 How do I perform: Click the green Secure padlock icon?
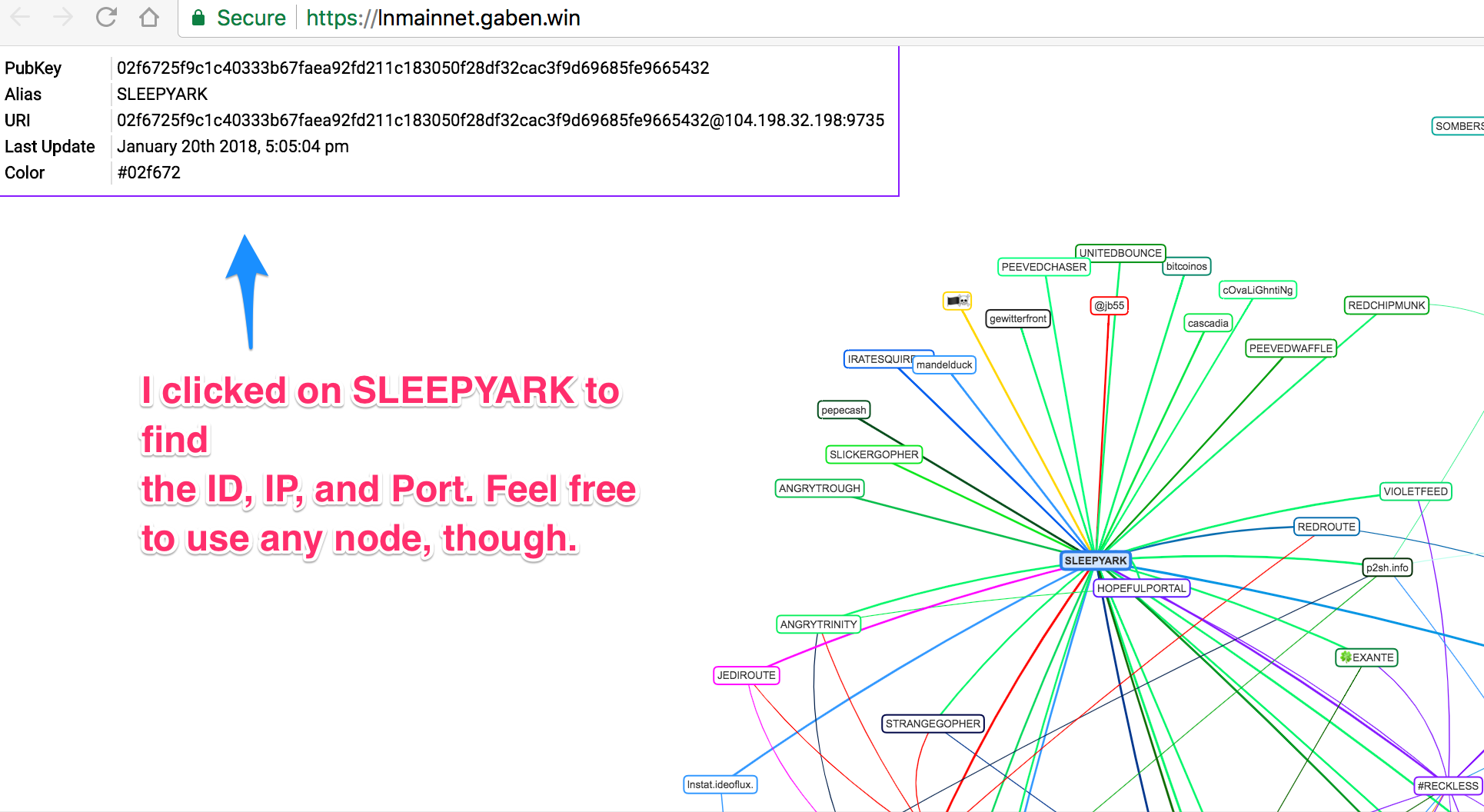pos(198,18)
